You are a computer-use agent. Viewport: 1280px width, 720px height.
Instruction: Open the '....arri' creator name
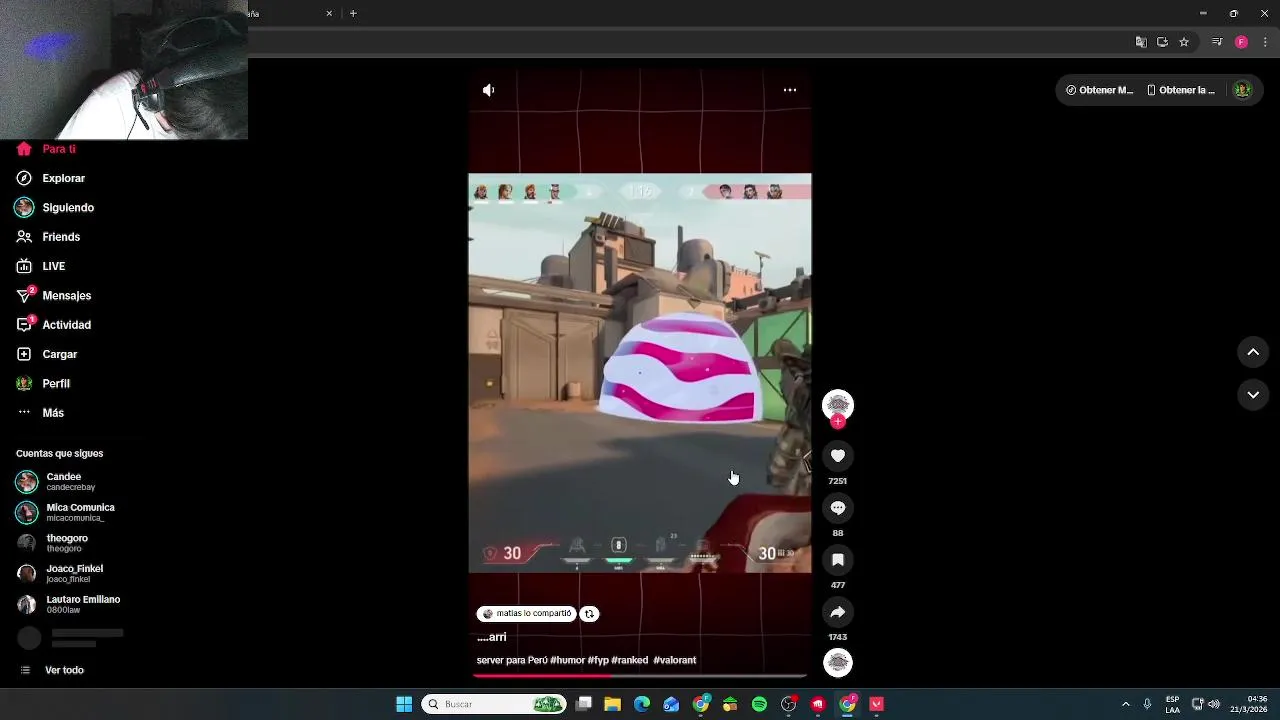(492, 637)
